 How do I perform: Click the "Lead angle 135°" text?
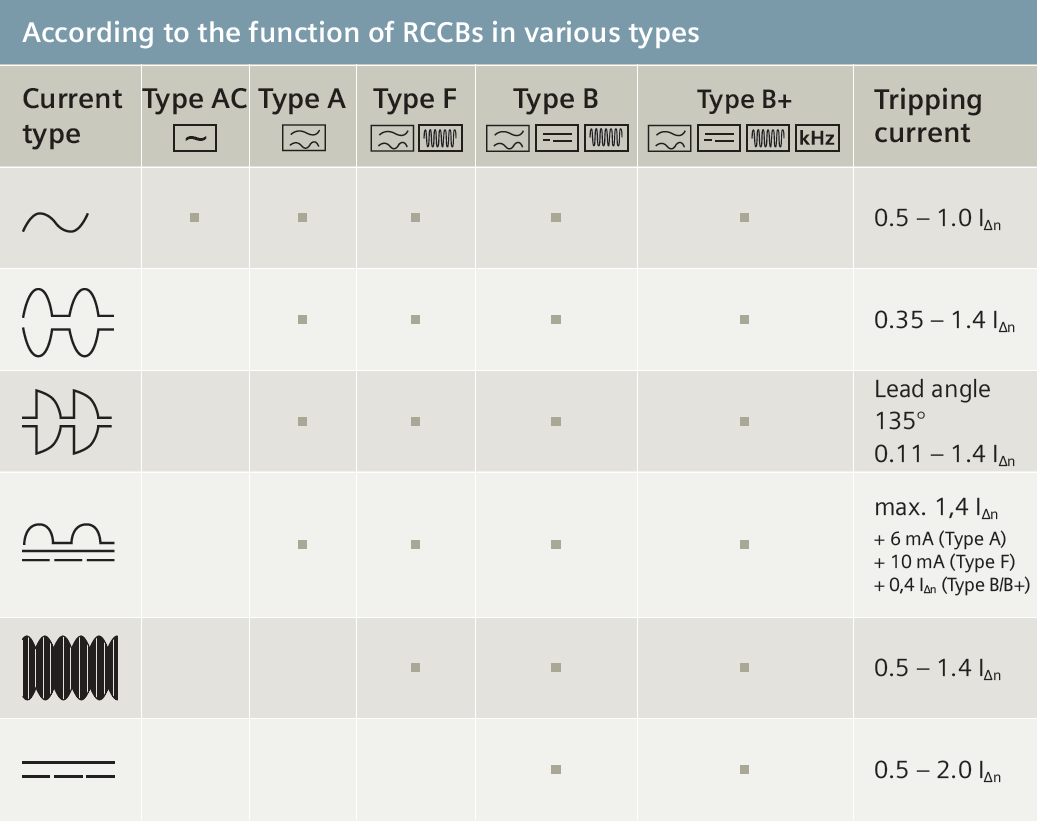tap(931, 402)
